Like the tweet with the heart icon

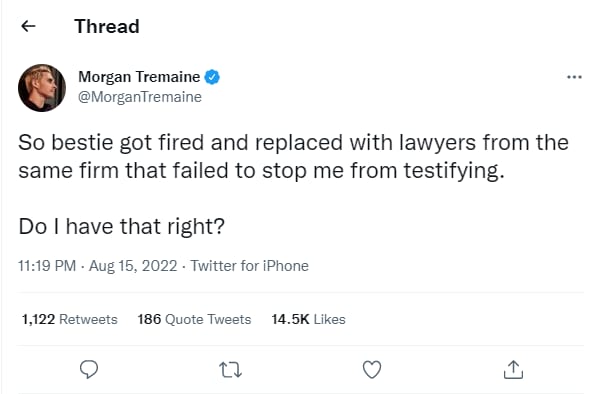(x=372, y=369)
